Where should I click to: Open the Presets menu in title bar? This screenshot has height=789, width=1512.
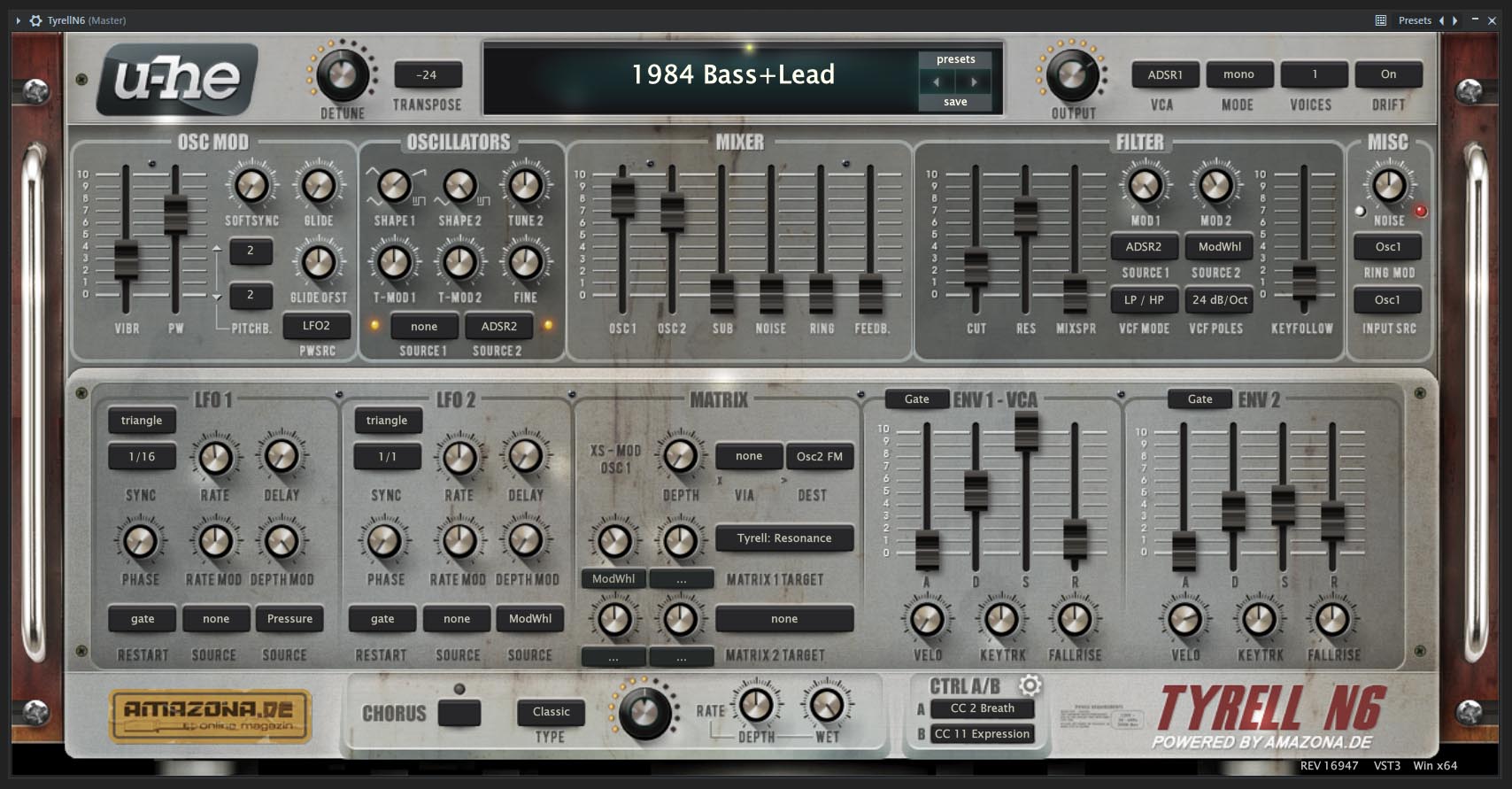pos(1415,20)
